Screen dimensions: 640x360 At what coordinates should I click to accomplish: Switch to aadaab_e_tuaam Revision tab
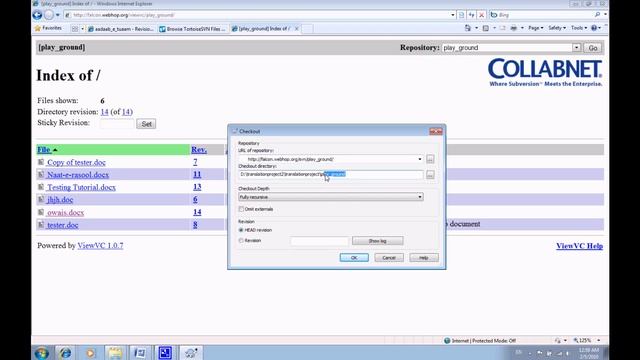pyautogui.click(x=121, y=29)
